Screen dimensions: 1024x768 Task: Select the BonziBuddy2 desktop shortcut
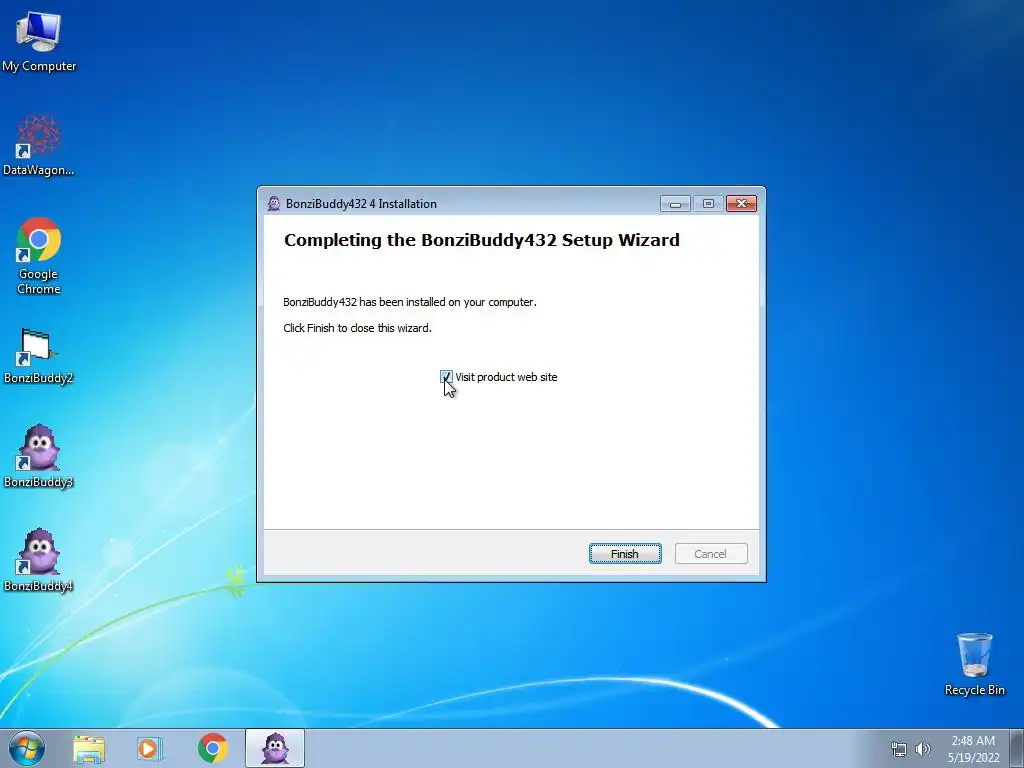point(39,356)
